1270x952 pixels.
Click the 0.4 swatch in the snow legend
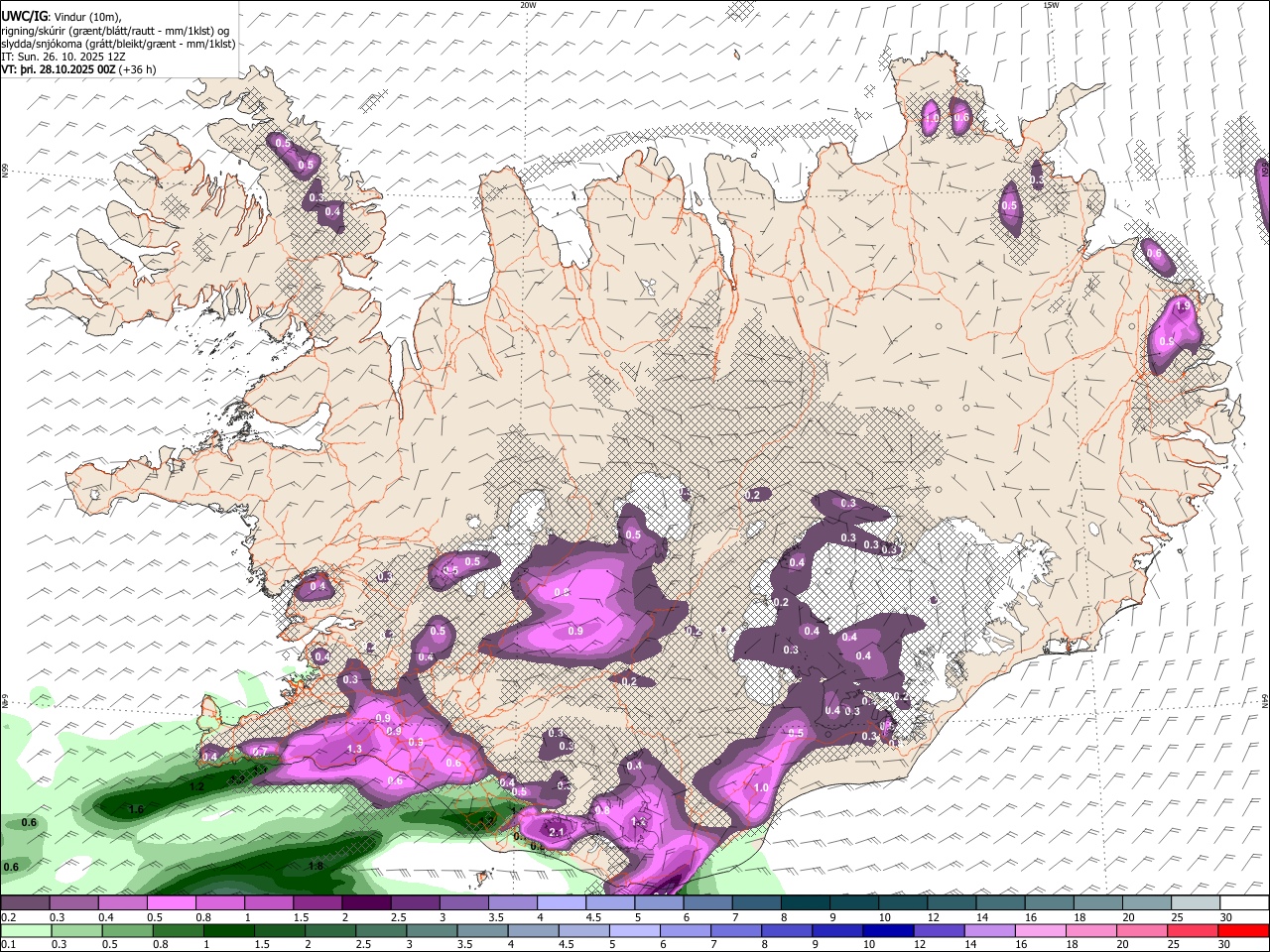122,902
